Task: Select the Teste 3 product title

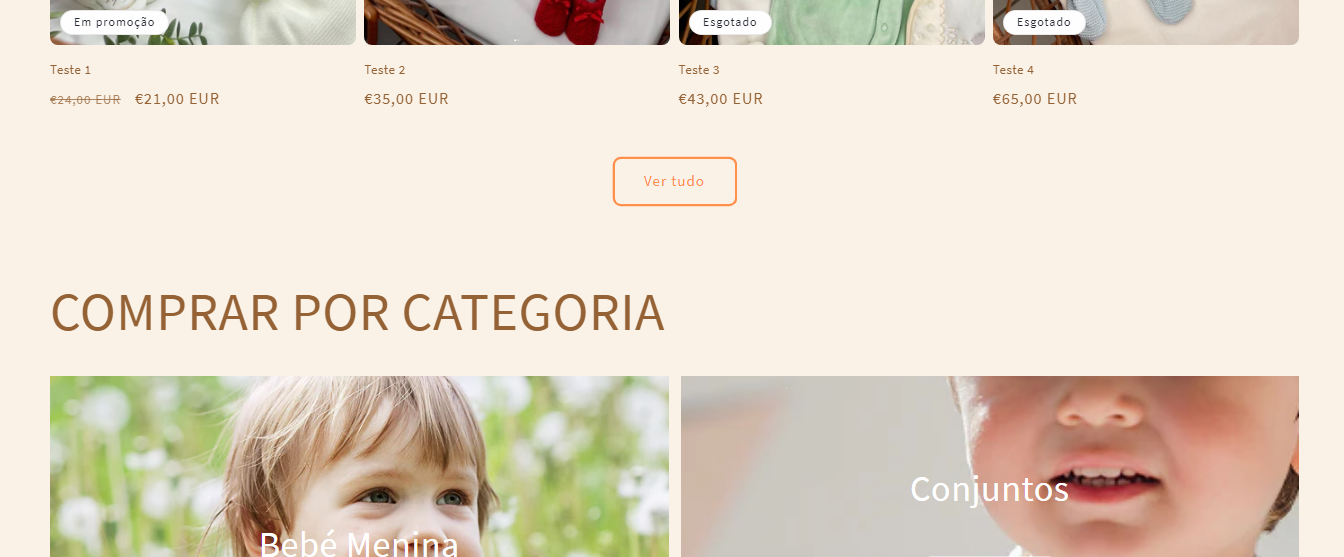Action: point(699,70)
